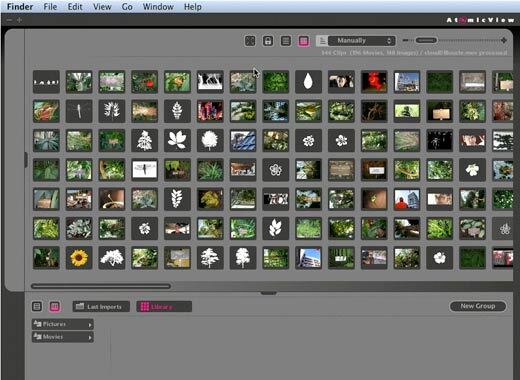The image size is (520, 380).
Task: Open the View menu
Action: 102,7
